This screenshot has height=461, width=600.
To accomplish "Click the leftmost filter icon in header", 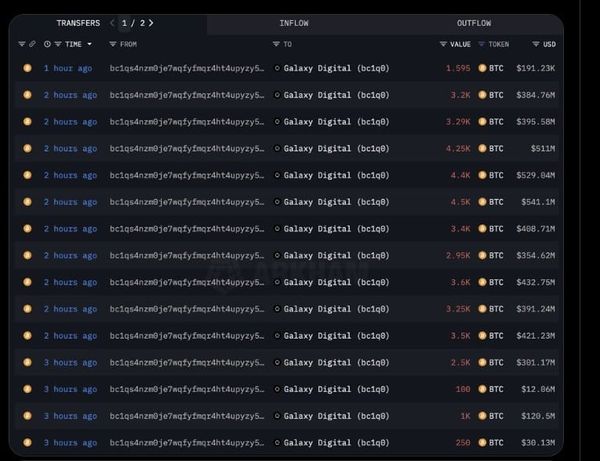I will click(22, 44).
